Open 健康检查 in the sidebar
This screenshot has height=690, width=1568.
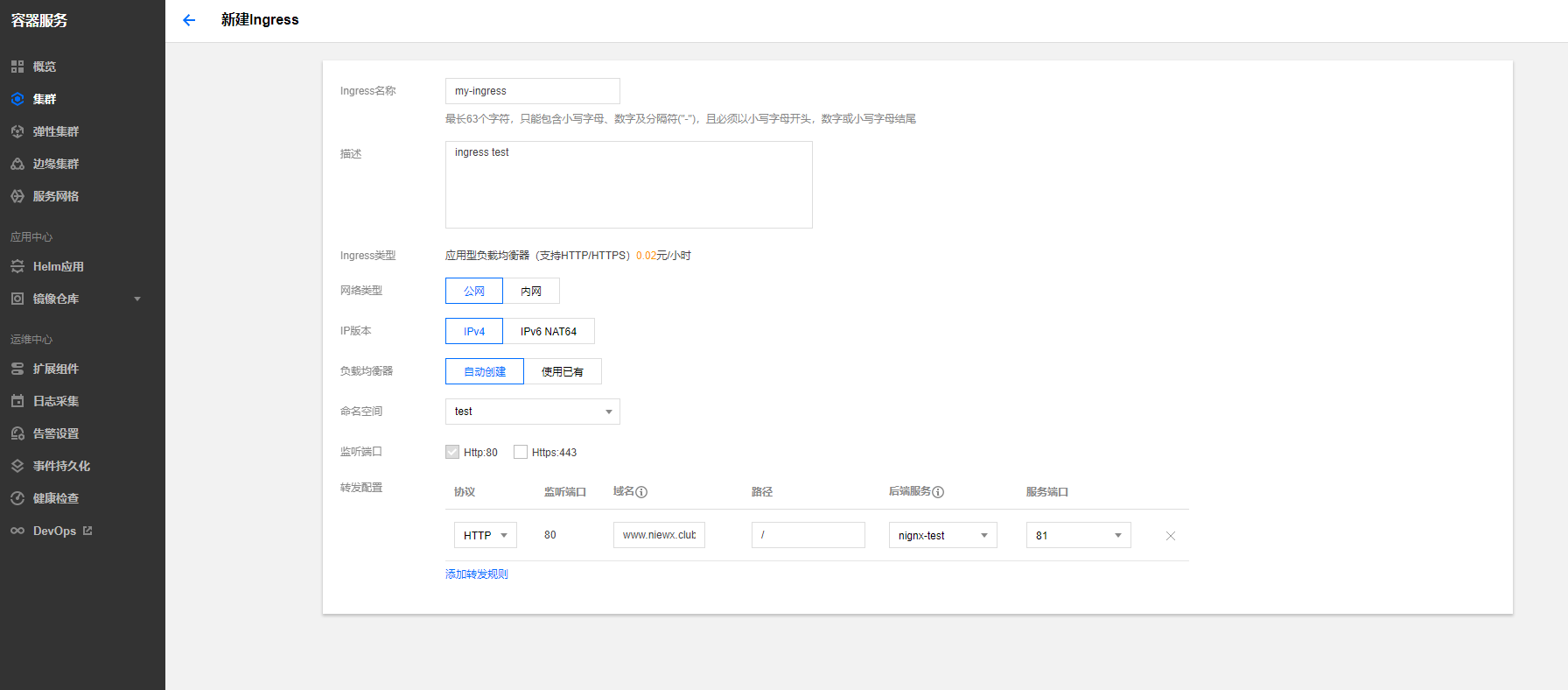56,498
